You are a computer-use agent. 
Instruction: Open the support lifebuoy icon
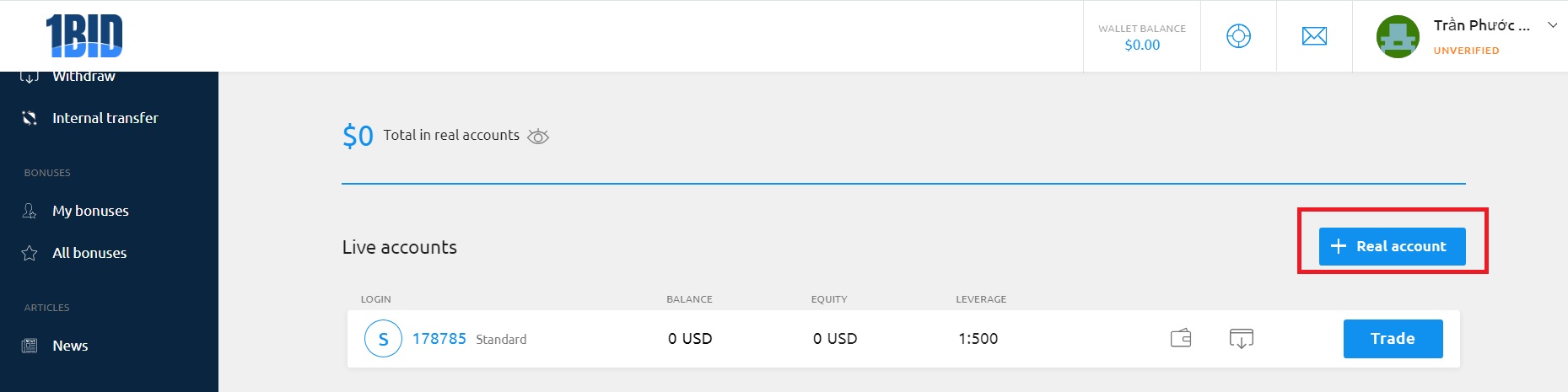click(x=1238, y=36)
